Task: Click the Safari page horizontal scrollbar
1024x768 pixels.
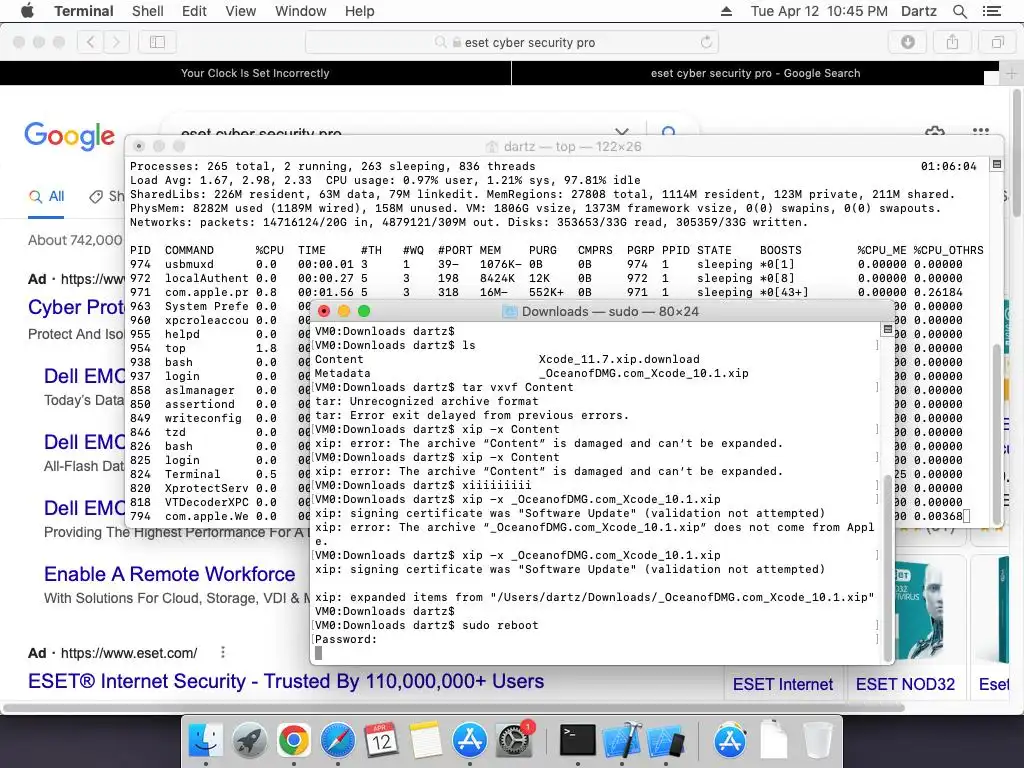Action: tap(453, 707)
